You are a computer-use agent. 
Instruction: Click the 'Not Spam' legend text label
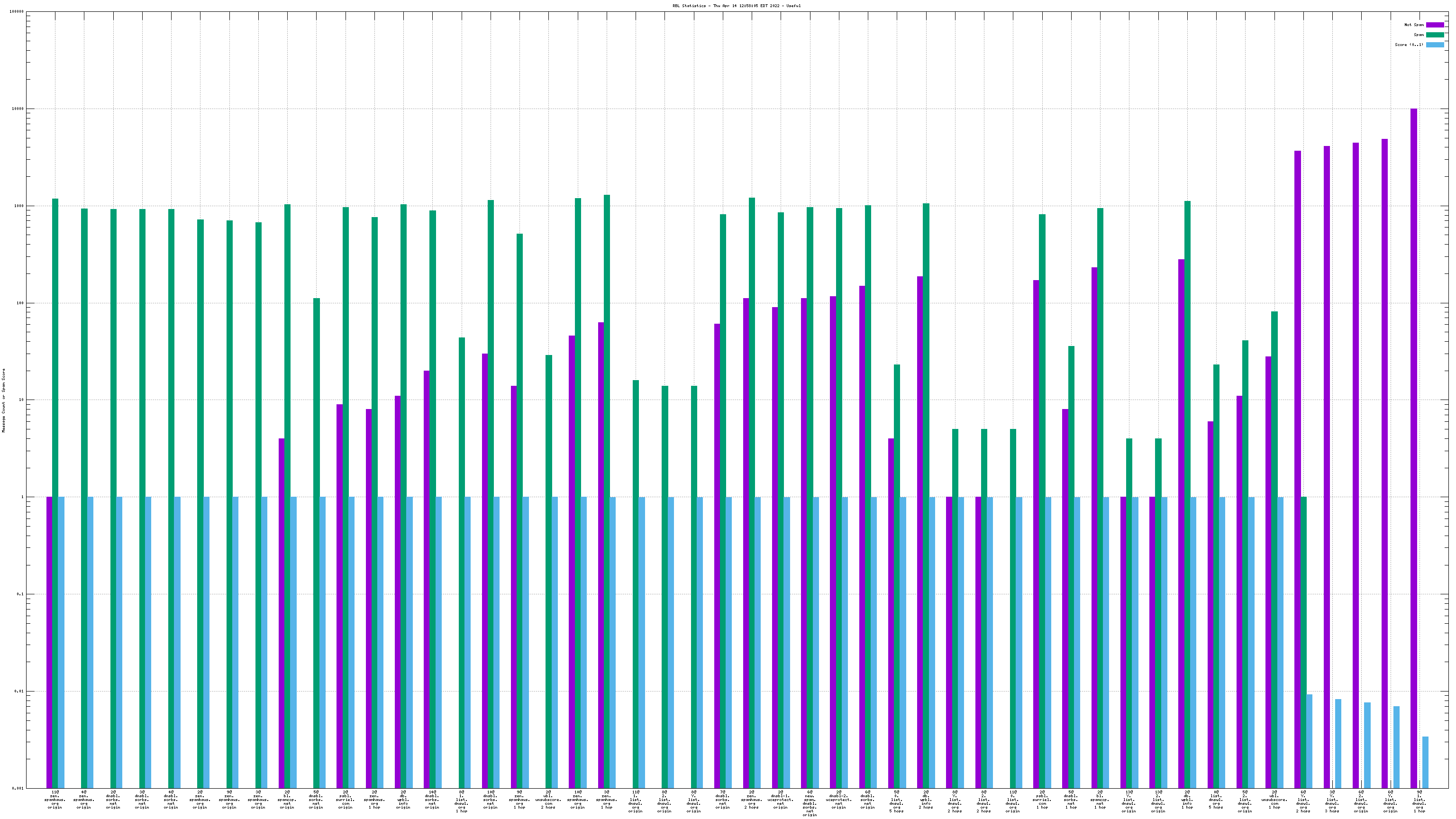1414,25
